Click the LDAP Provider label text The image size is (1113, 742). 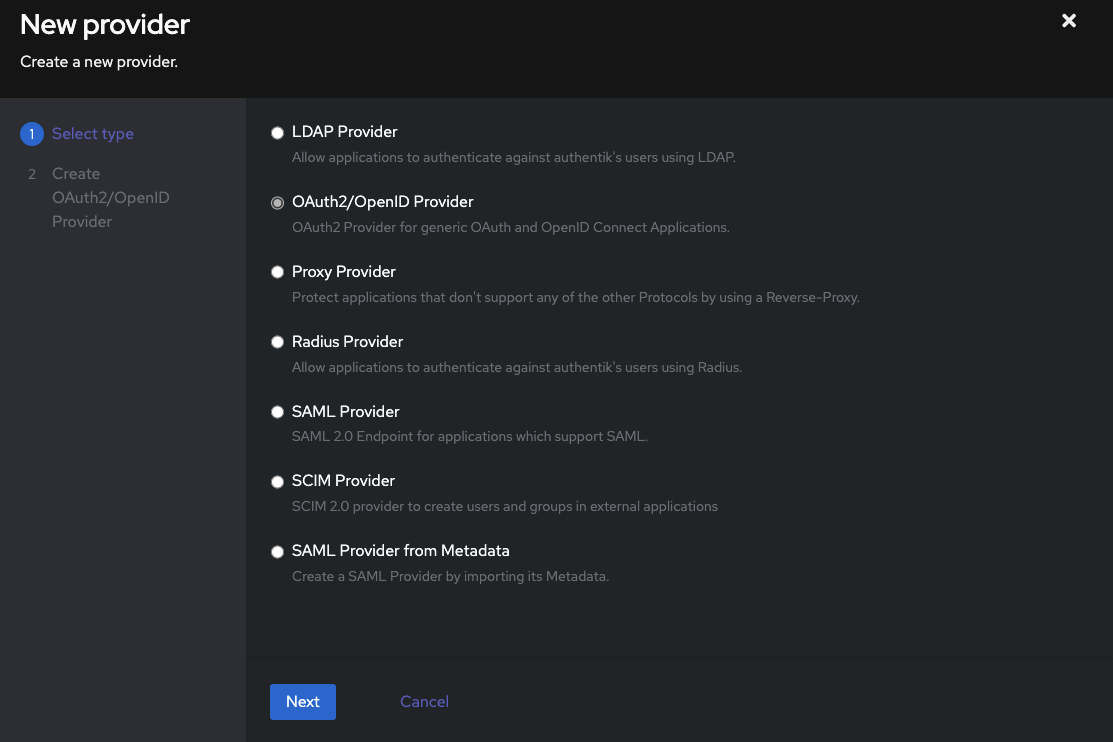[x=344, y=131]
